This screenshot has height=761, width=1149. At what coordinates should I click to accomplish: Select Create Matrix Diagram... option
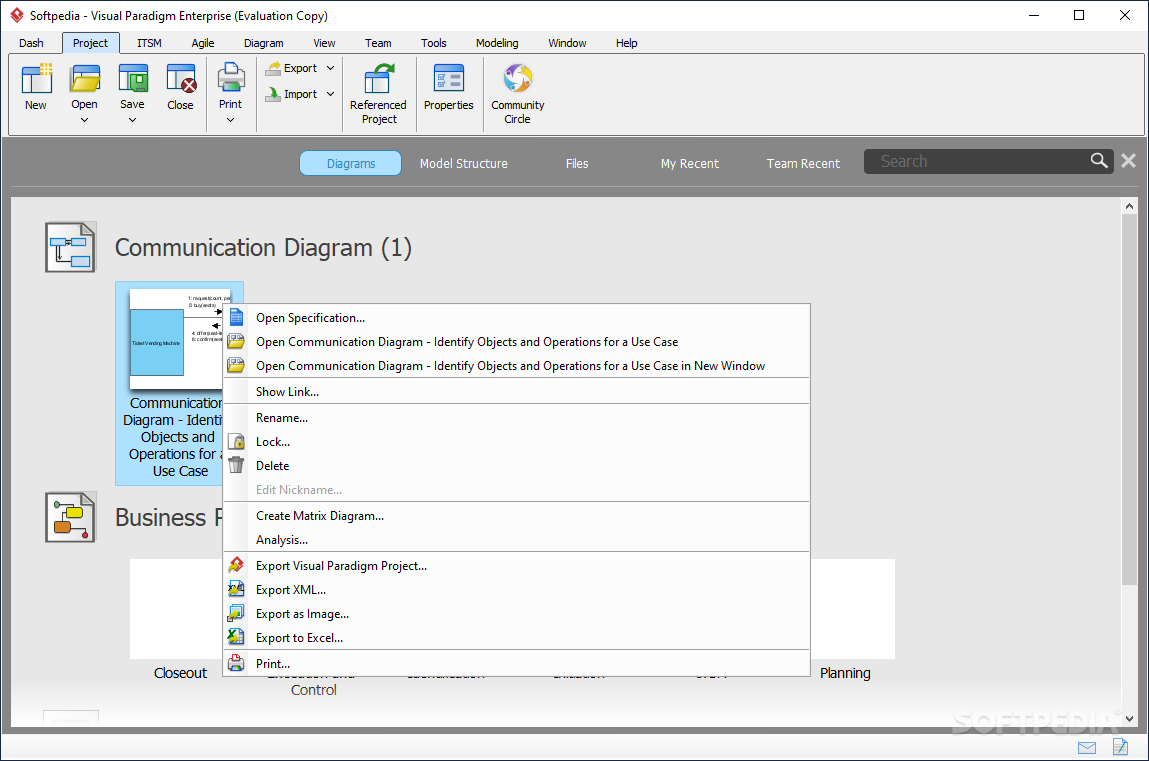(517, 516)
